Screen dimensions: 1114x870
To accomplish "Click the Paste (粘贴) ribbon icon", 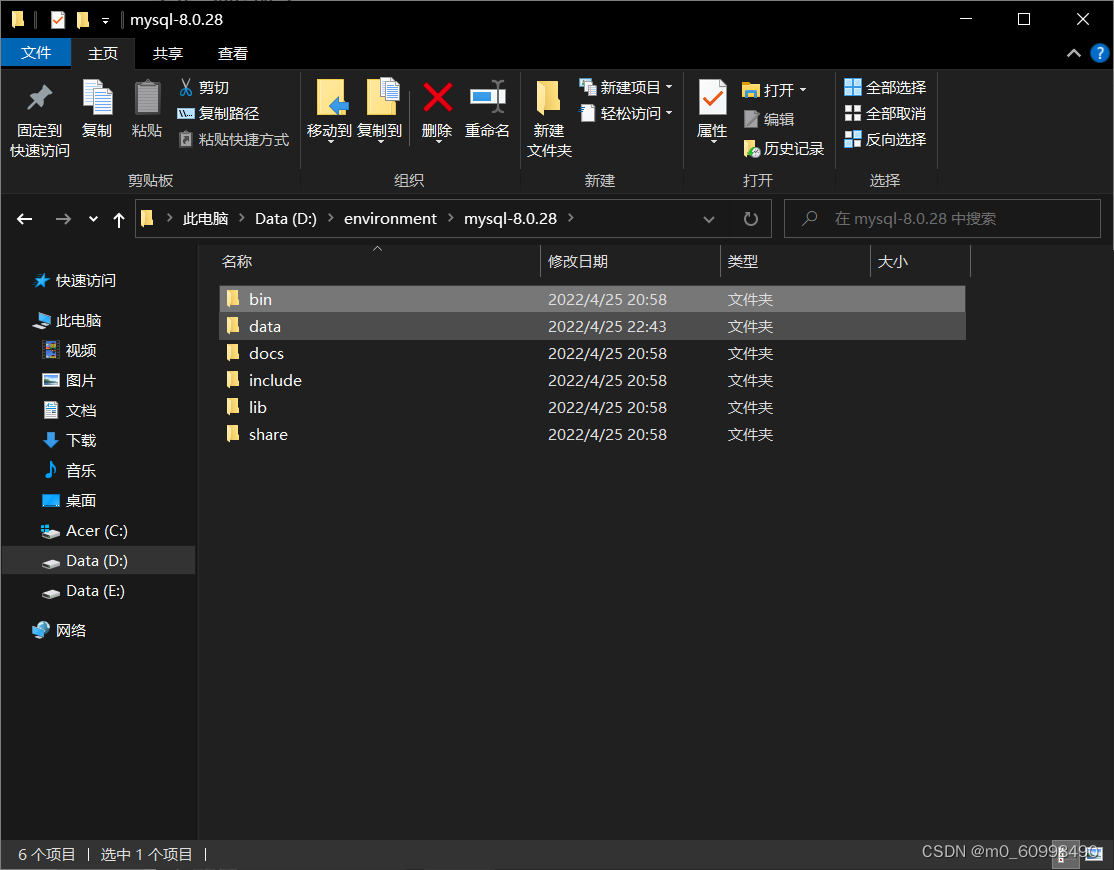I will click(x=147, y=109).
